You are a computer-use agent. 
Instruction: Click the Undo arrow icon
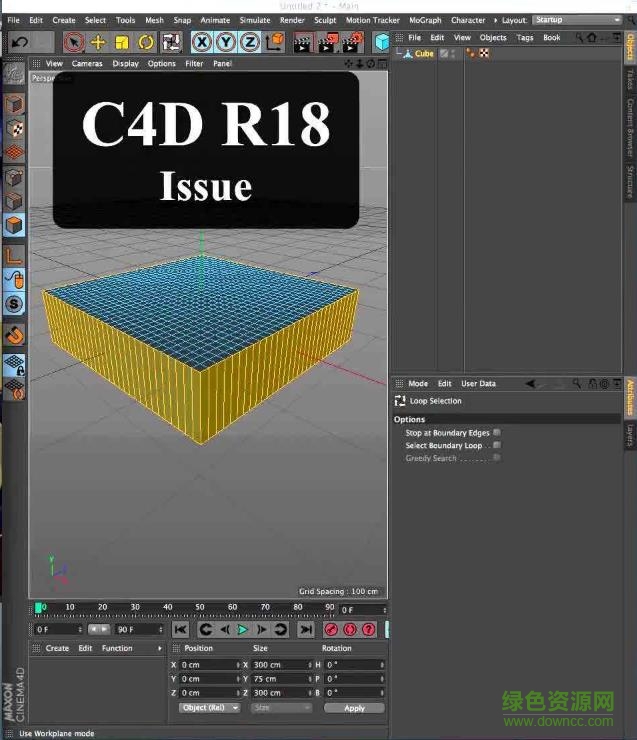tap(19, 42)
